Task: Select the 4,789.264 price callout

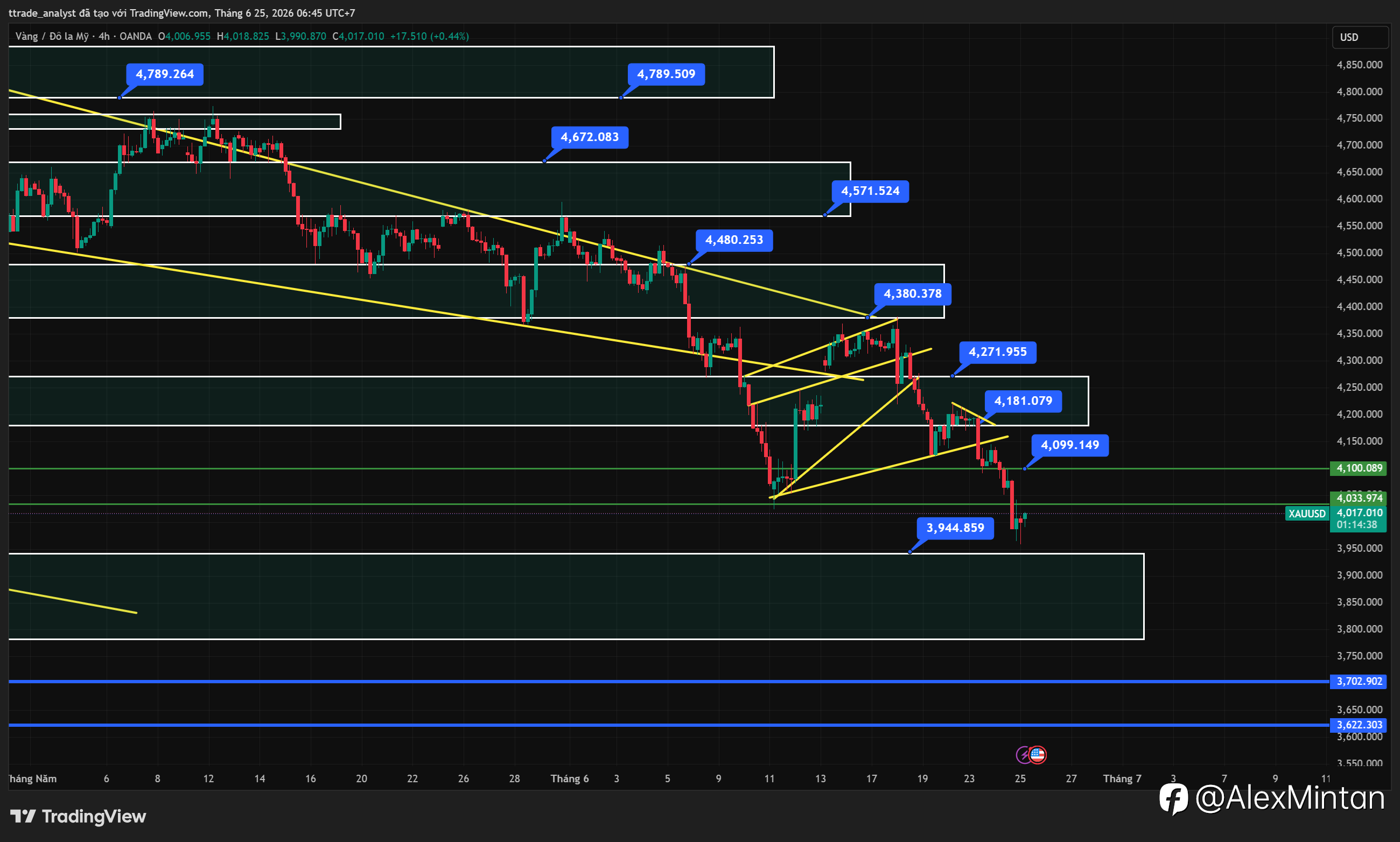Action: [165, 74]
